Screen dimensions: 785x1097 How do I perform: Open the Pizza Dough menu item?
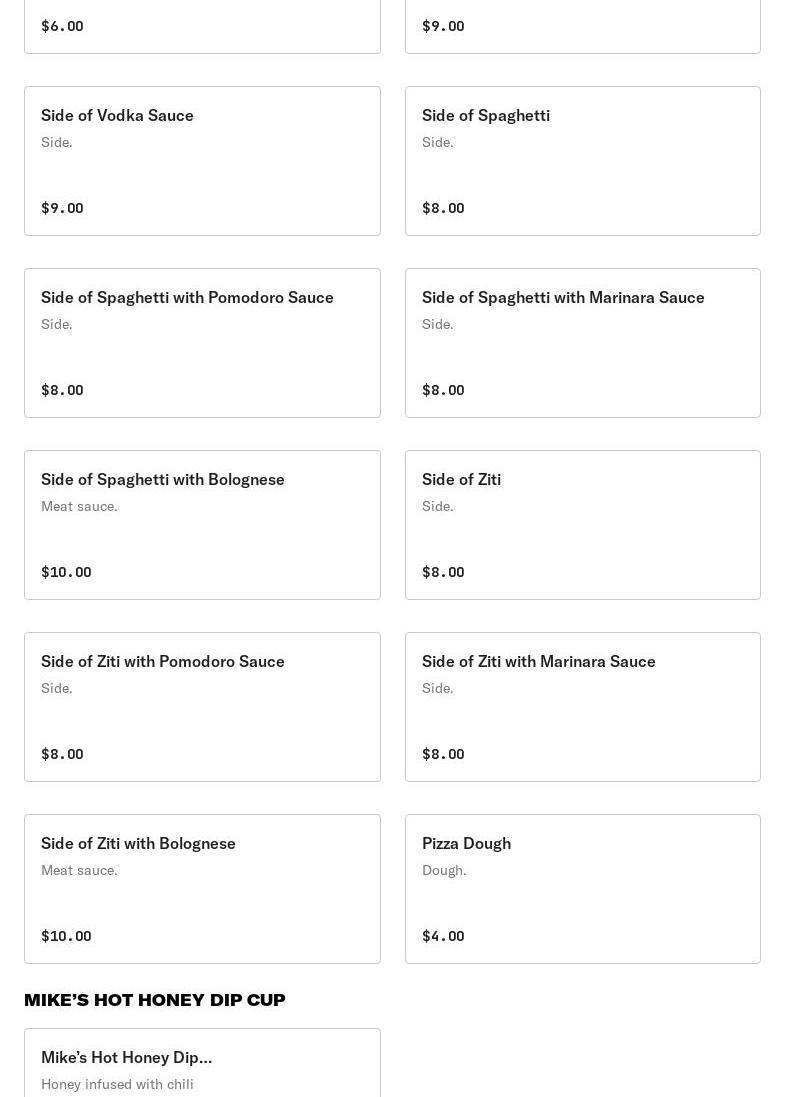tap(582, 888)
